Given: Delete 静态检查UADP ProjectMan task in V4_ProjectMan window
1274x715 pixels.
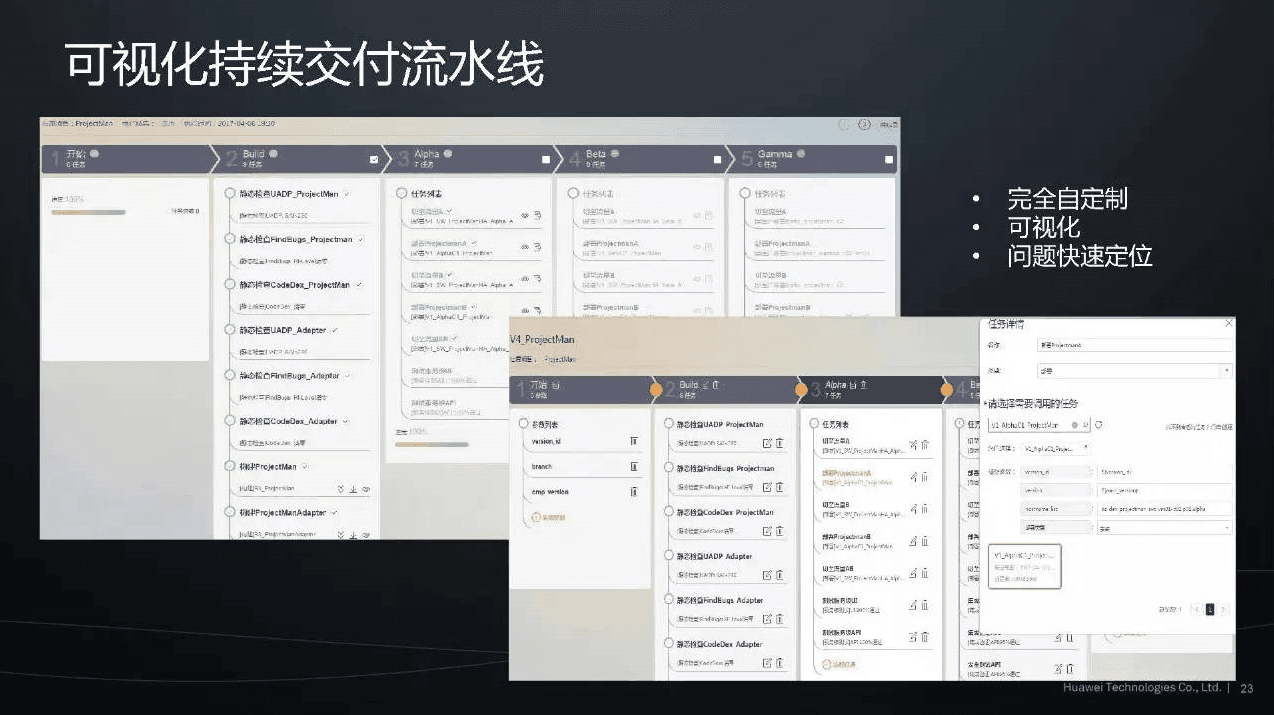Looking at the screenshot, I should [x=779, y=443].
